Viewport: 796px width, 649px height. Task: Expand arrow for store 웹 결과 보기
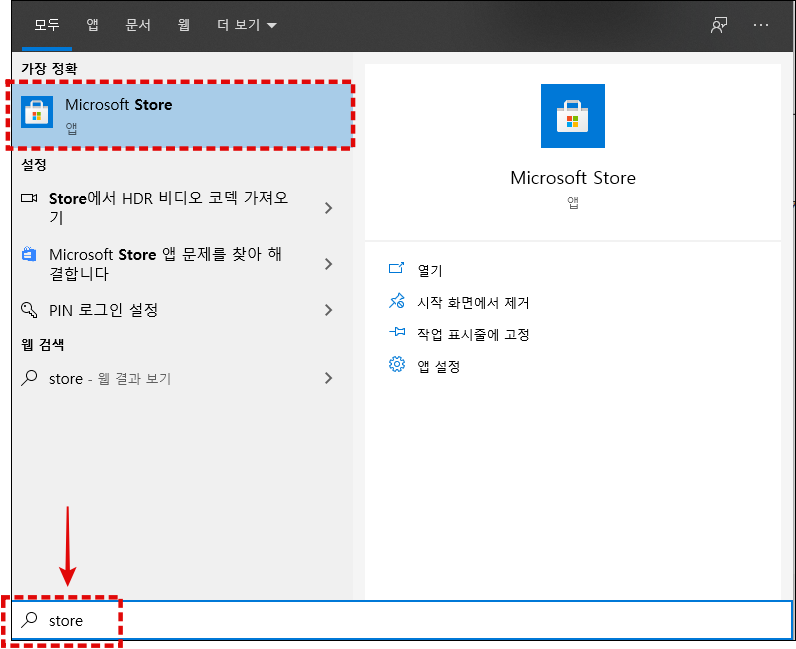[x=328, y=378]
